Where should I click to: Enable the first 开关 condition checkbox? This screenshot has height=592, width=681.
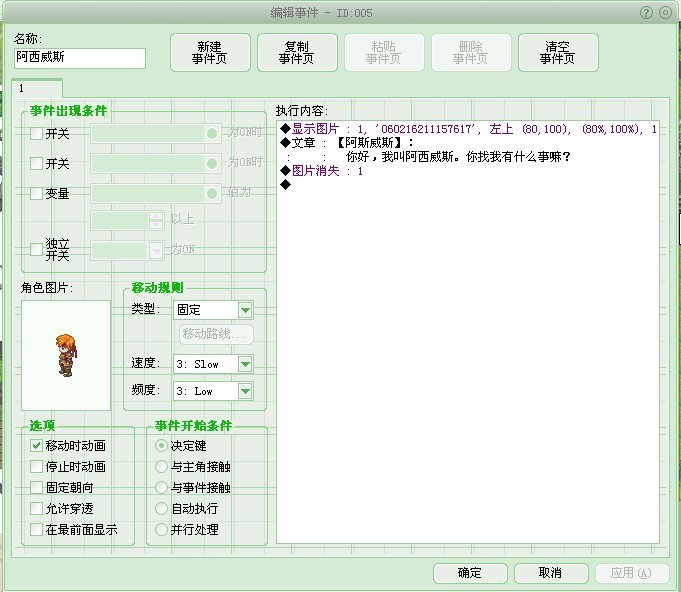[36, 133]
